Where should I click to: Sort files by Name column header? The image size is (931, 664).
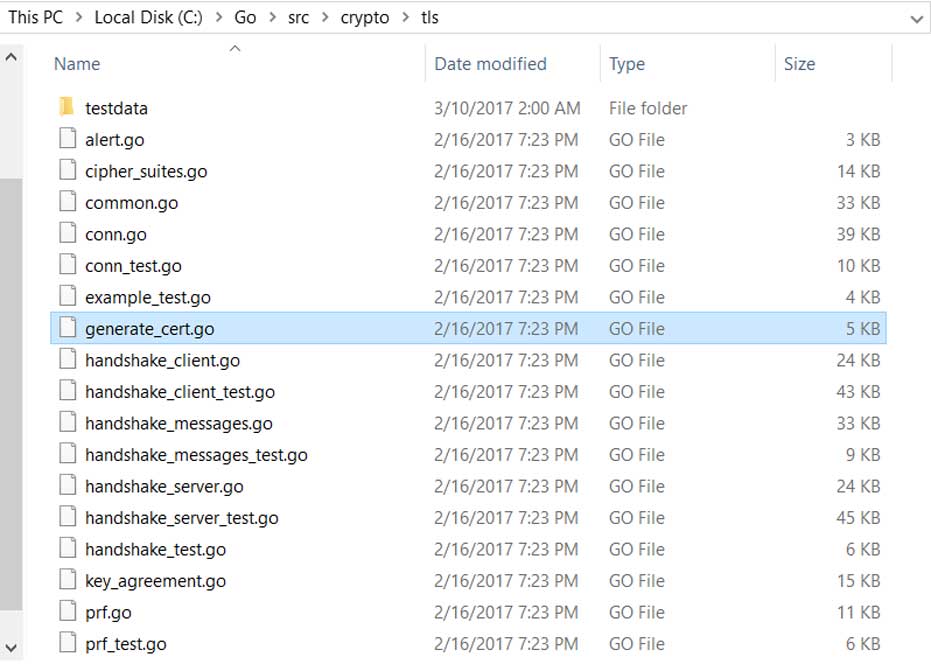pyautogui.click(x=77, y=64)
